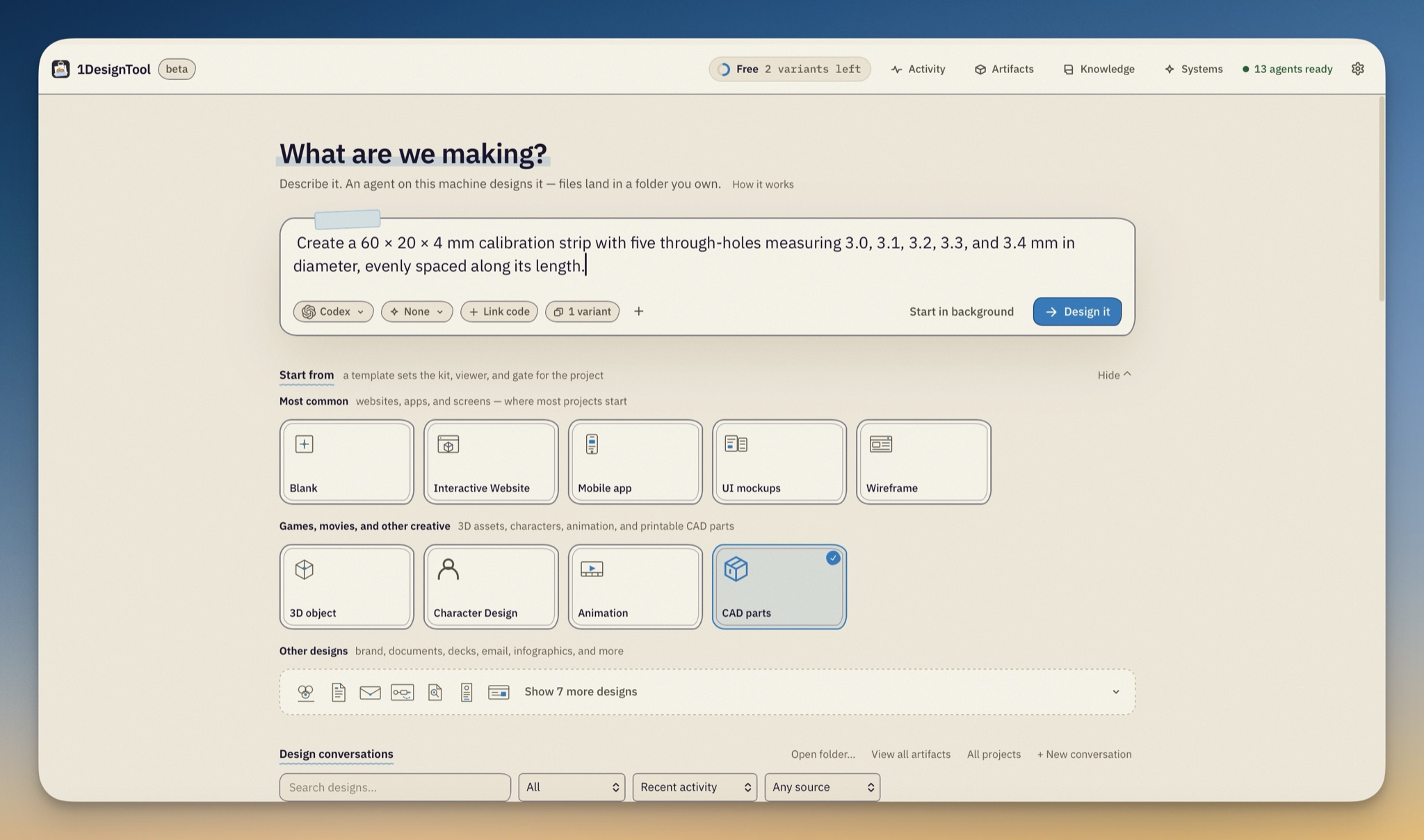Image resolution: width=1424 pixels, height=840 pixels.
Task: Click Start in background
Action: (962, 312)
